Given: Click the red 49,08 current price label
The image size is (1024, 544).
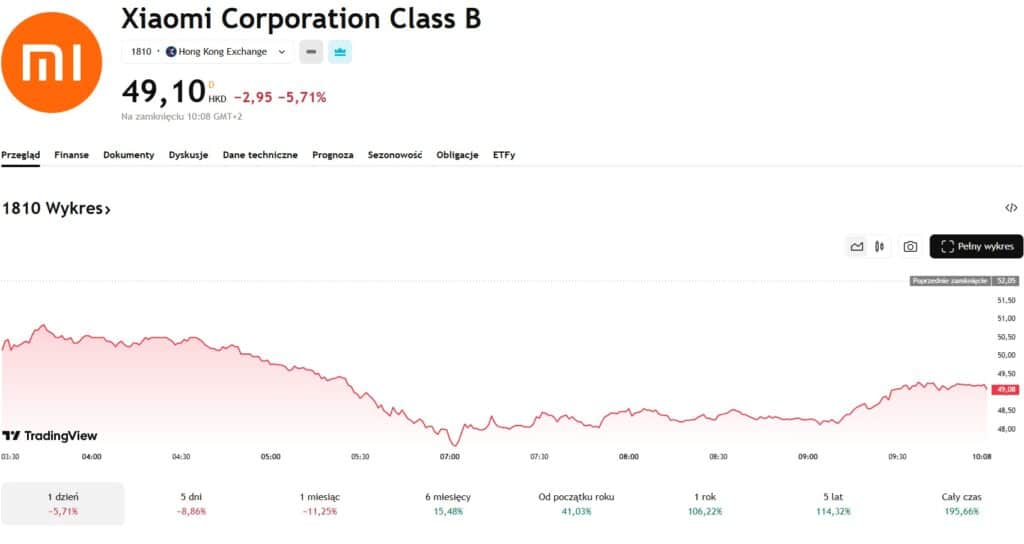Looking at the screenshot, I should tap(1006, 390).
